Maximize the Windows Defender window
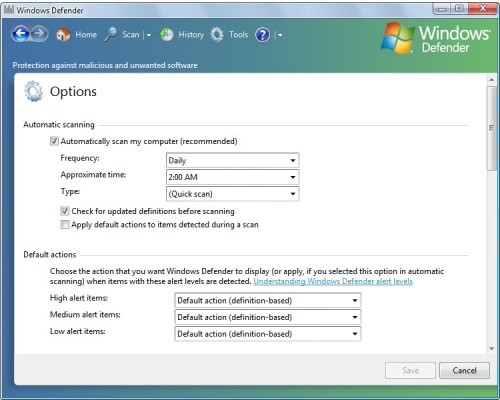Screen dimensions: 500x400 pyautogui.click(x=459, y=9)
